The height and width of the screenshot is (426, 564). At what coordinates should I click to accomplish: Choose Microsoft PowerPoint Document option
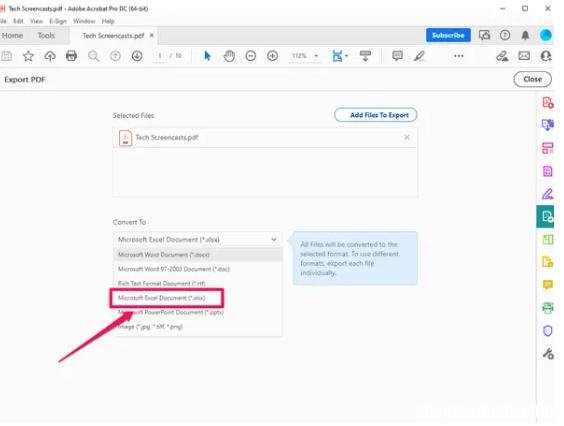point(171,312)
